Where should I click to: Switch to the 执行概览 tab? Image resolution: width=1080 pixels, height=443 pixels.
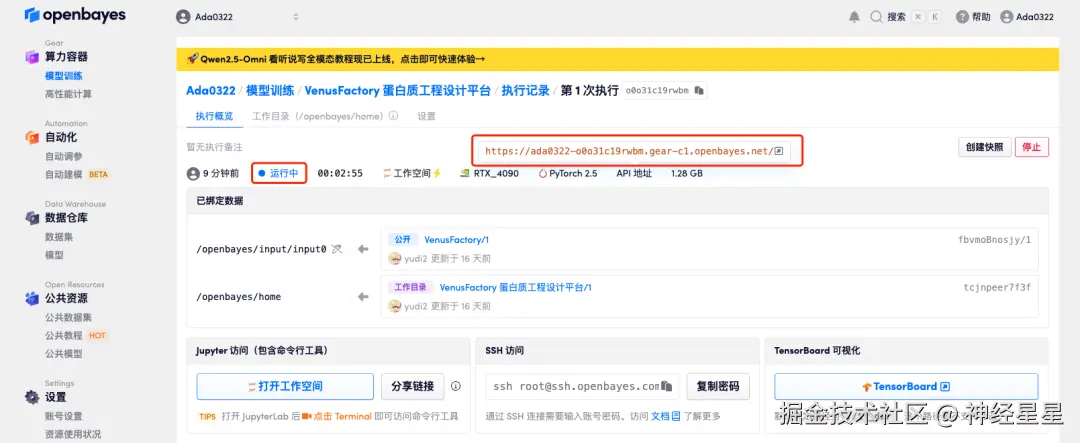(x=214, y=116)
